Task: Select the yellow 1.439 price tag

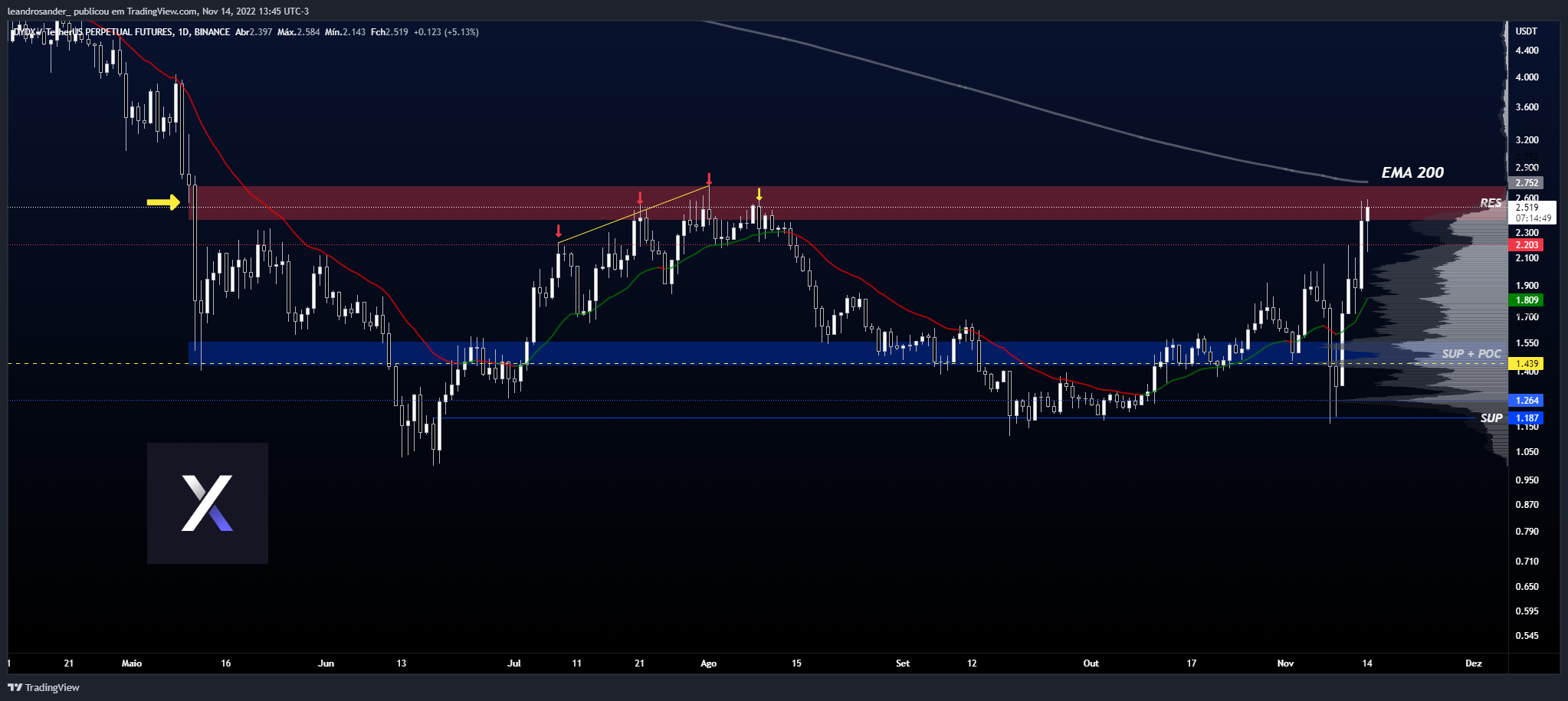Action: 1526,364
